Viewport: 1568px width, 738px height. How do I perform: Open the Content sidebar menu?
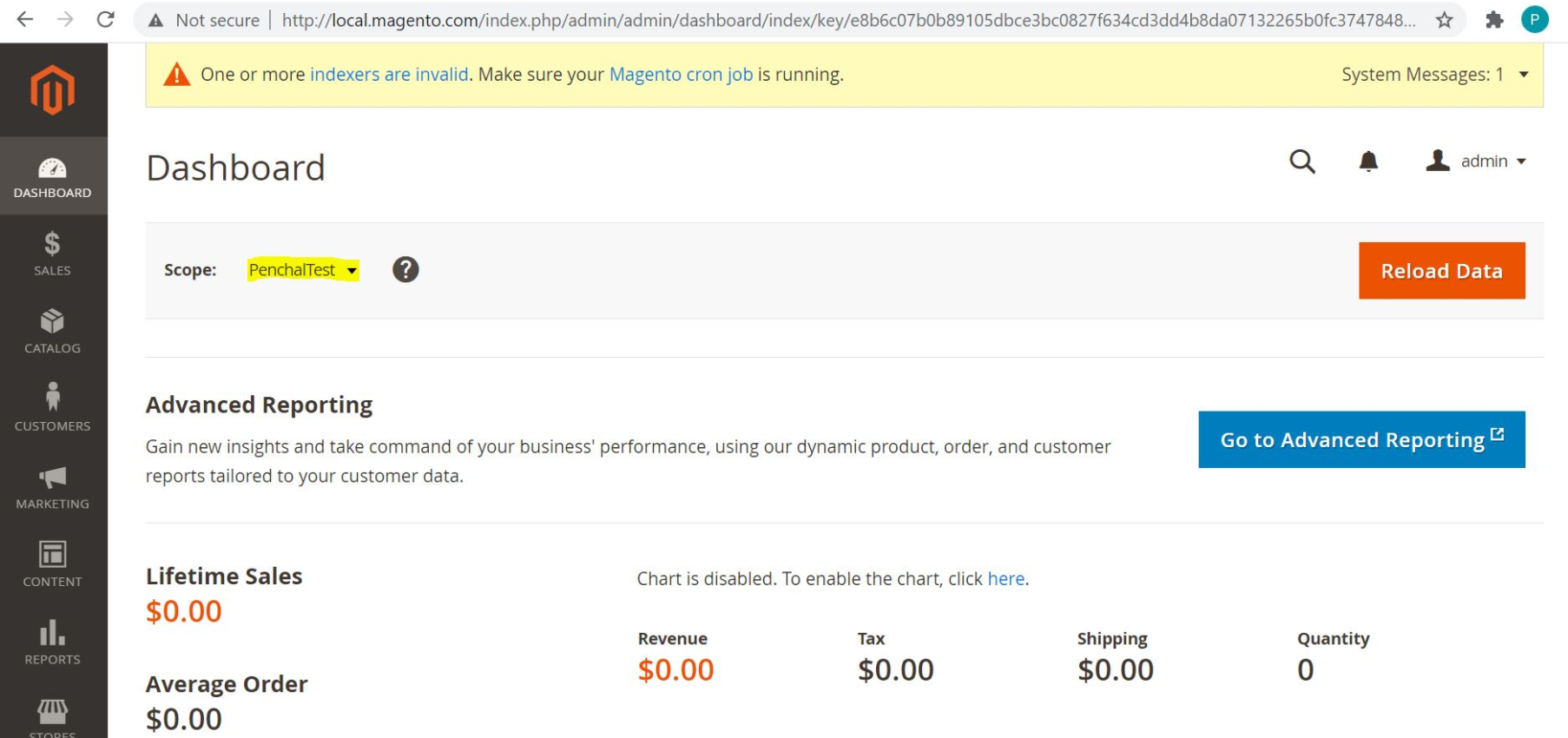click(53, 564)
